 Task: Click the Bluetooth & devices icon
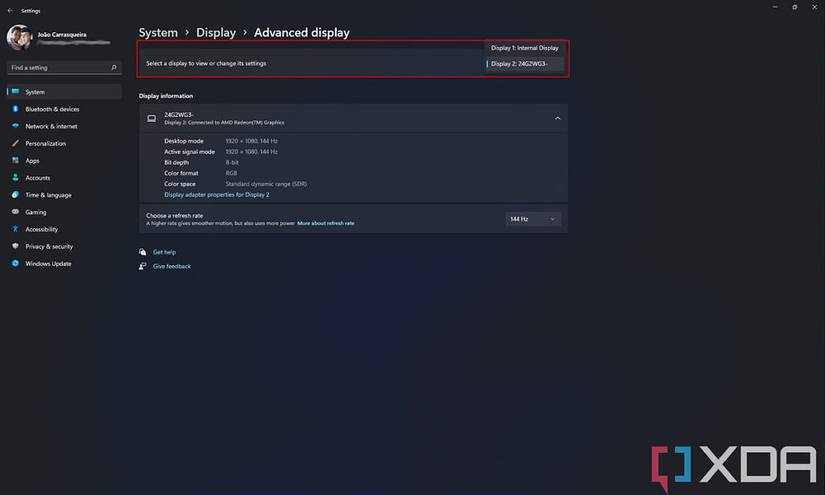pos(15,109)
